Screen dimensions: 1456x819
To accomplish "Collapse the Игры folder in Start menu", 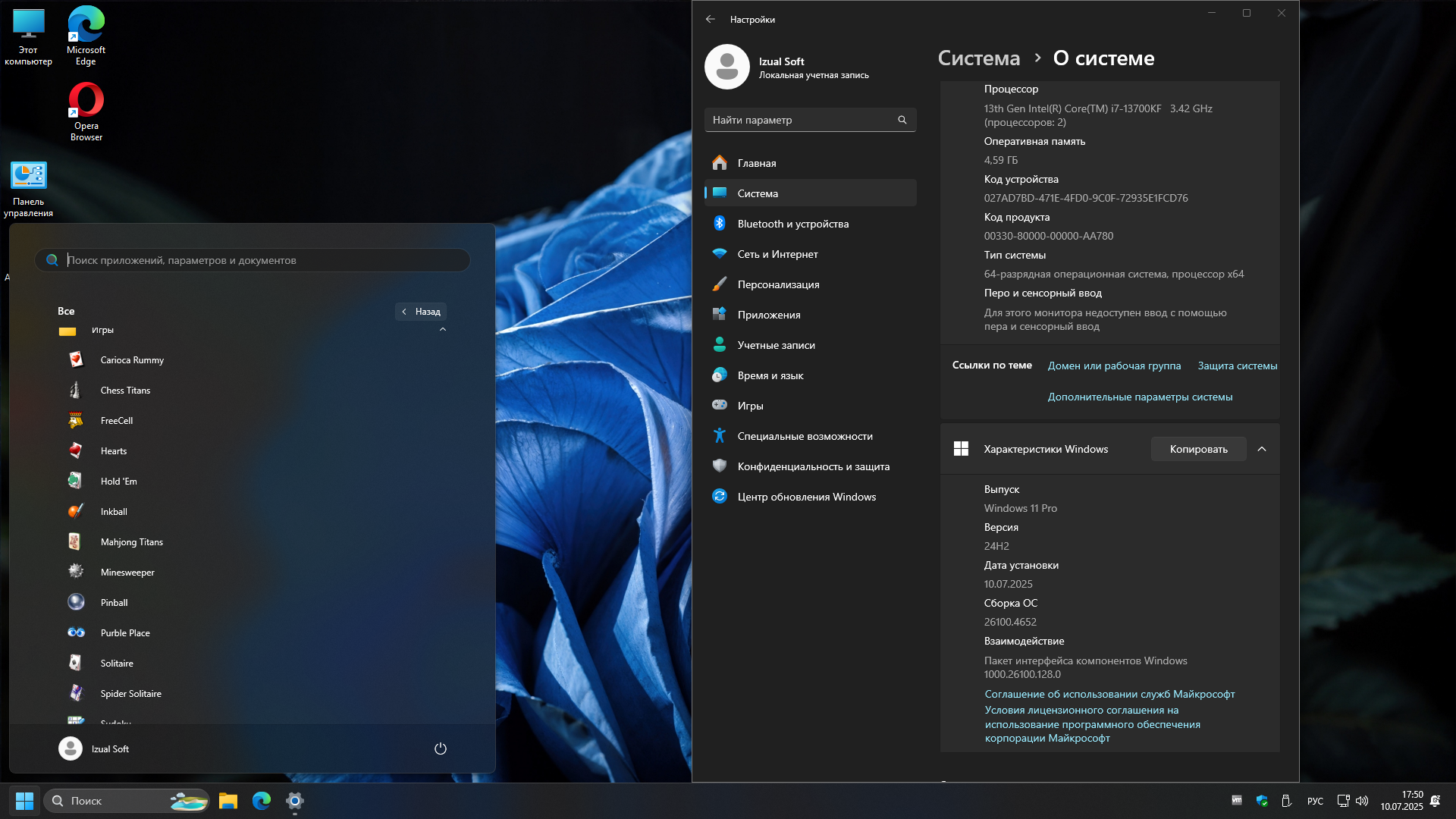I will coord(443,330).
